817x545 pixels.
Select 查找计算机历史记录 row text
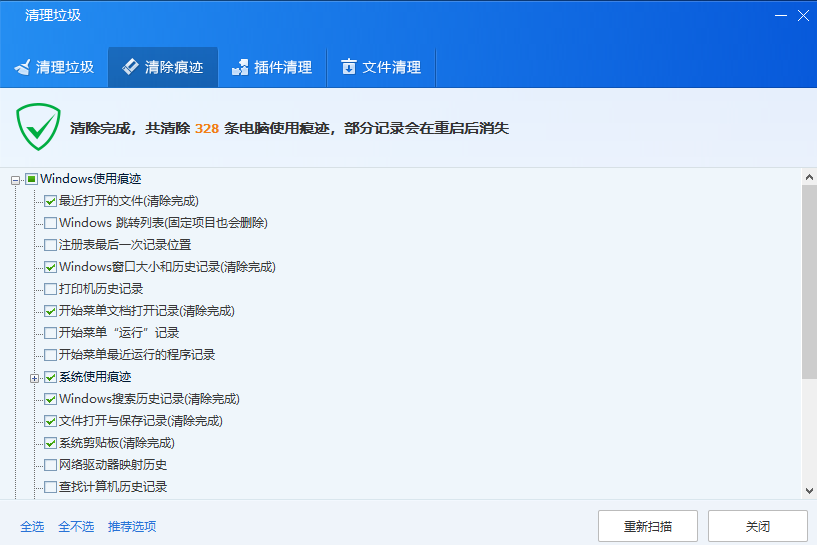(113, 487)
